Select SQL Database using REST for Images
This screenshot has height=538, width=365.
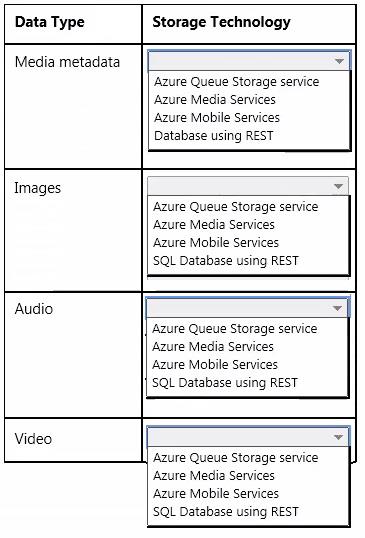point(226,261)
